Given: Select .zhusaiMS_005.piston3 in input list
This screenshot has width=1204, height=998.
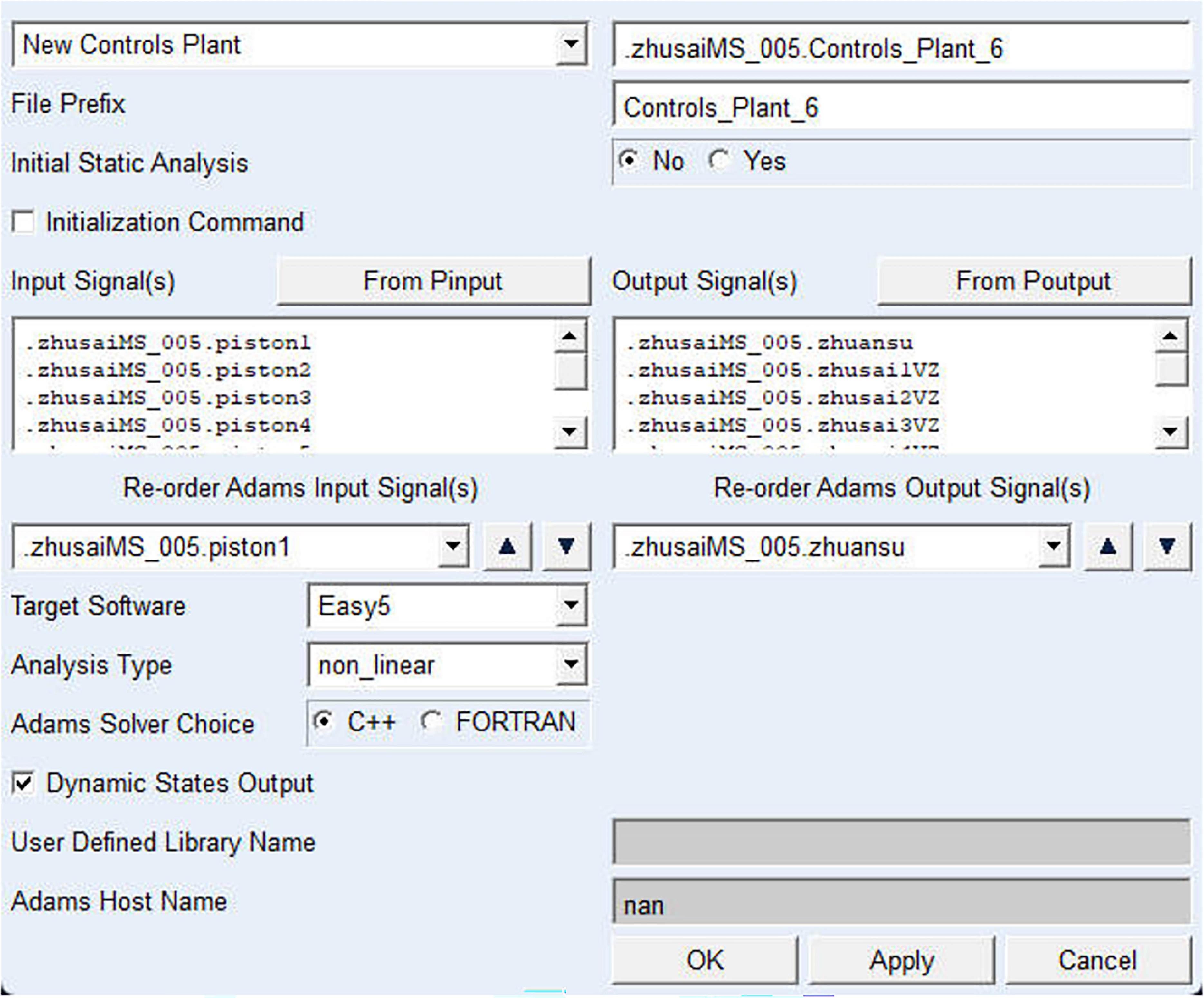Looking at the screenshot, I should tap(168, 398).
